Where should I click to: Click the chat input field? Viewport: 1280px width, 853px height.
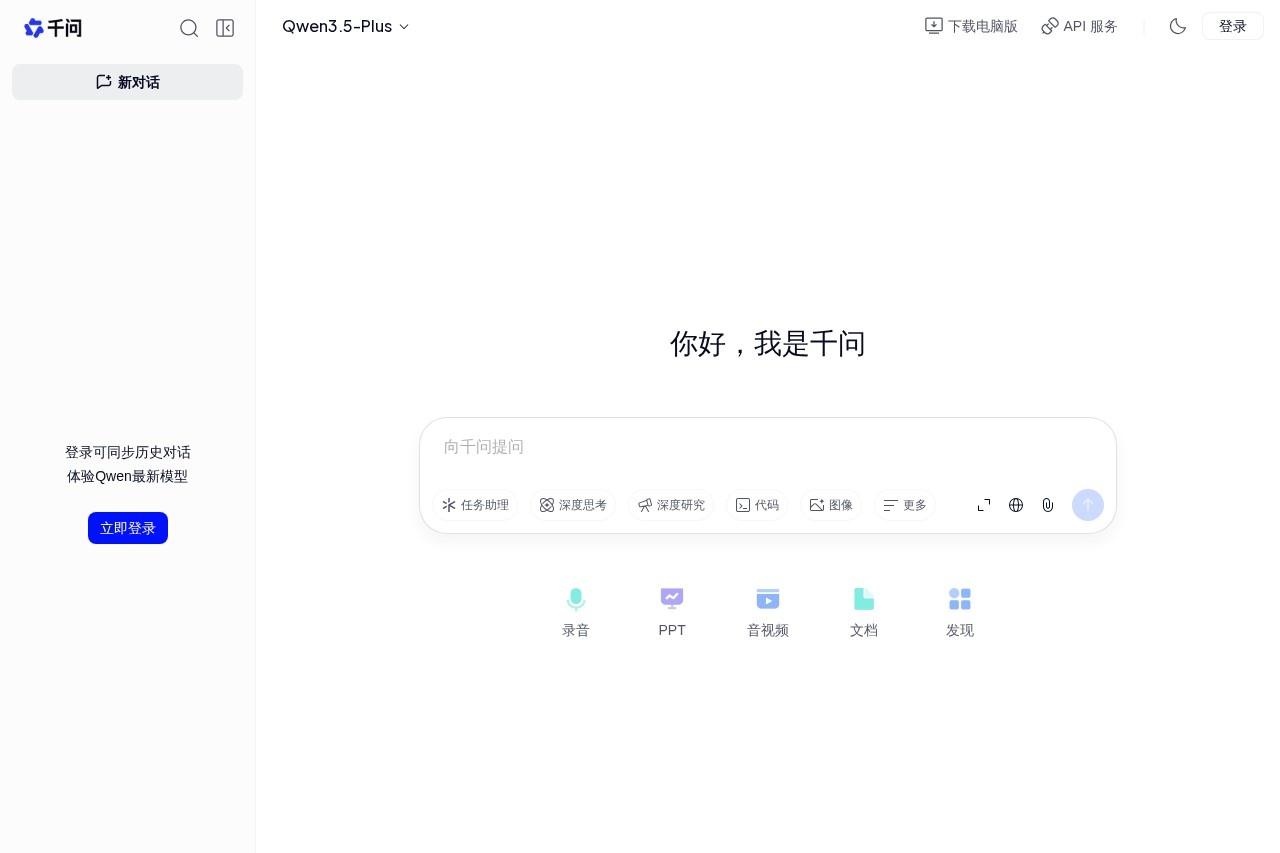pos(700,447)
